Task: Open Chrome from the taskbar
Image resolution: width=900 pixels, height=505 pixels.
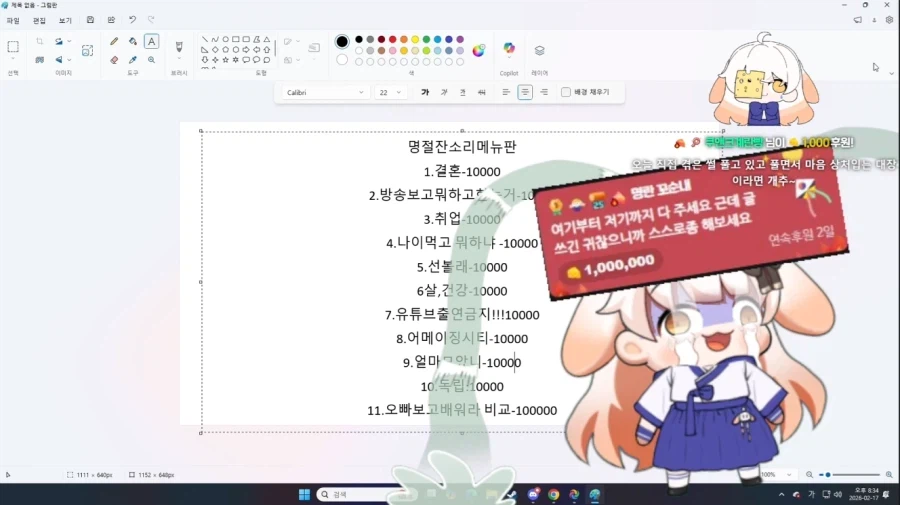Action: click(553, 494)
